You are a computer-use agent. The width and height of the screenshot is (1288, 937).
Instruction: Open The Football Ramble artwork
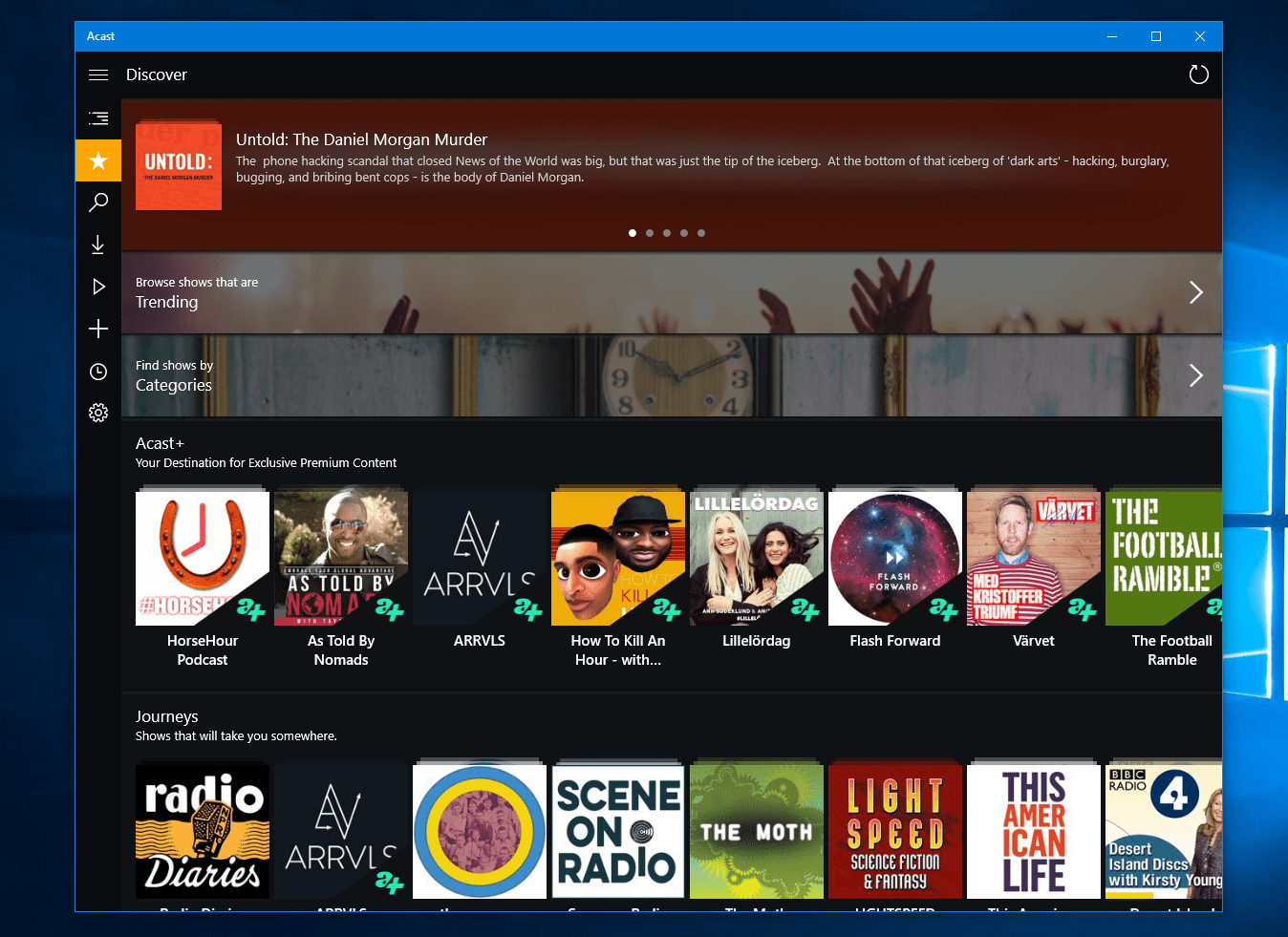(1164, 559)
